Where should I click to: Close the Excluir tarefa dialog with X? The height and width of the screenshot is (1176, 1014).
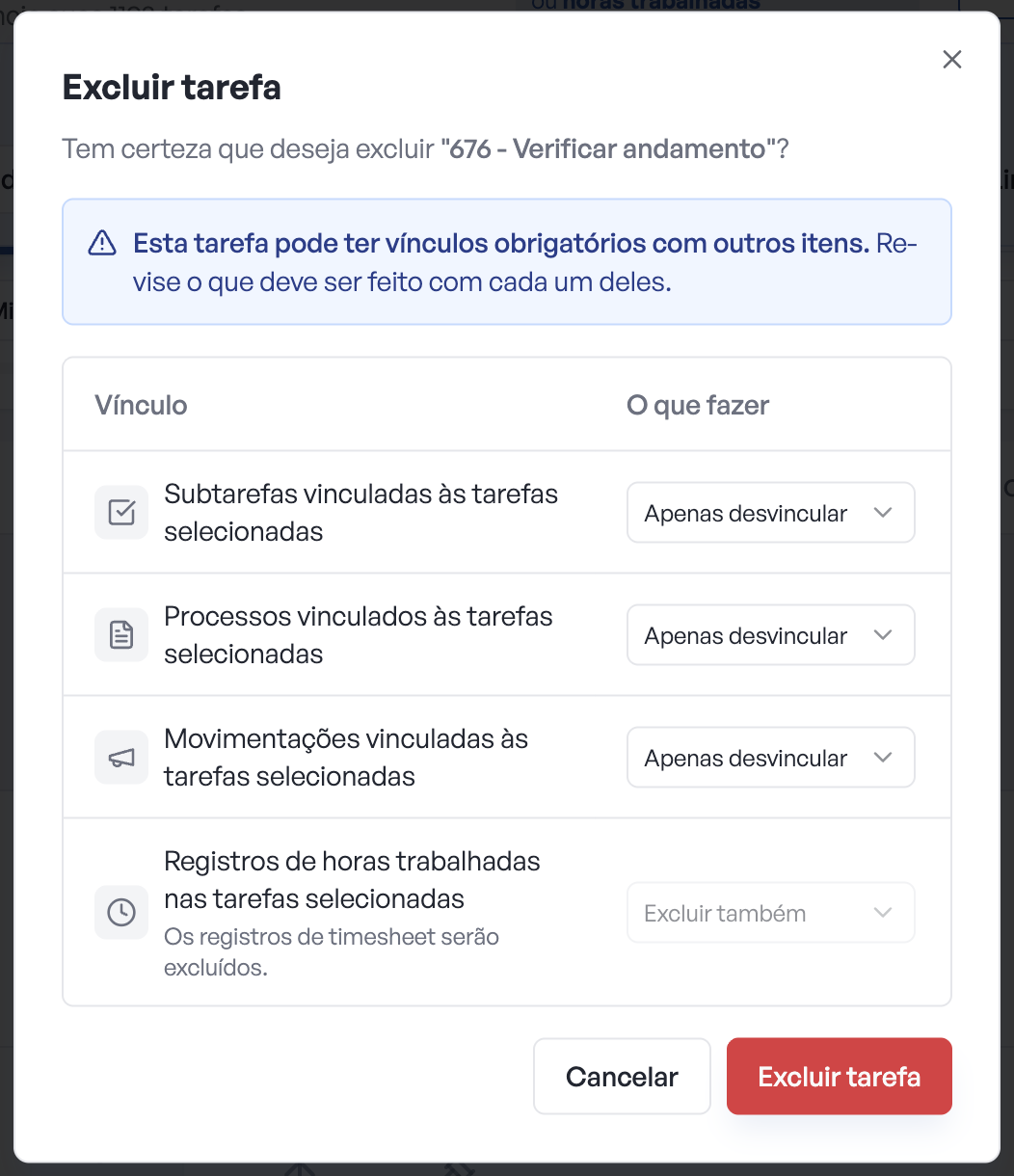952,60
